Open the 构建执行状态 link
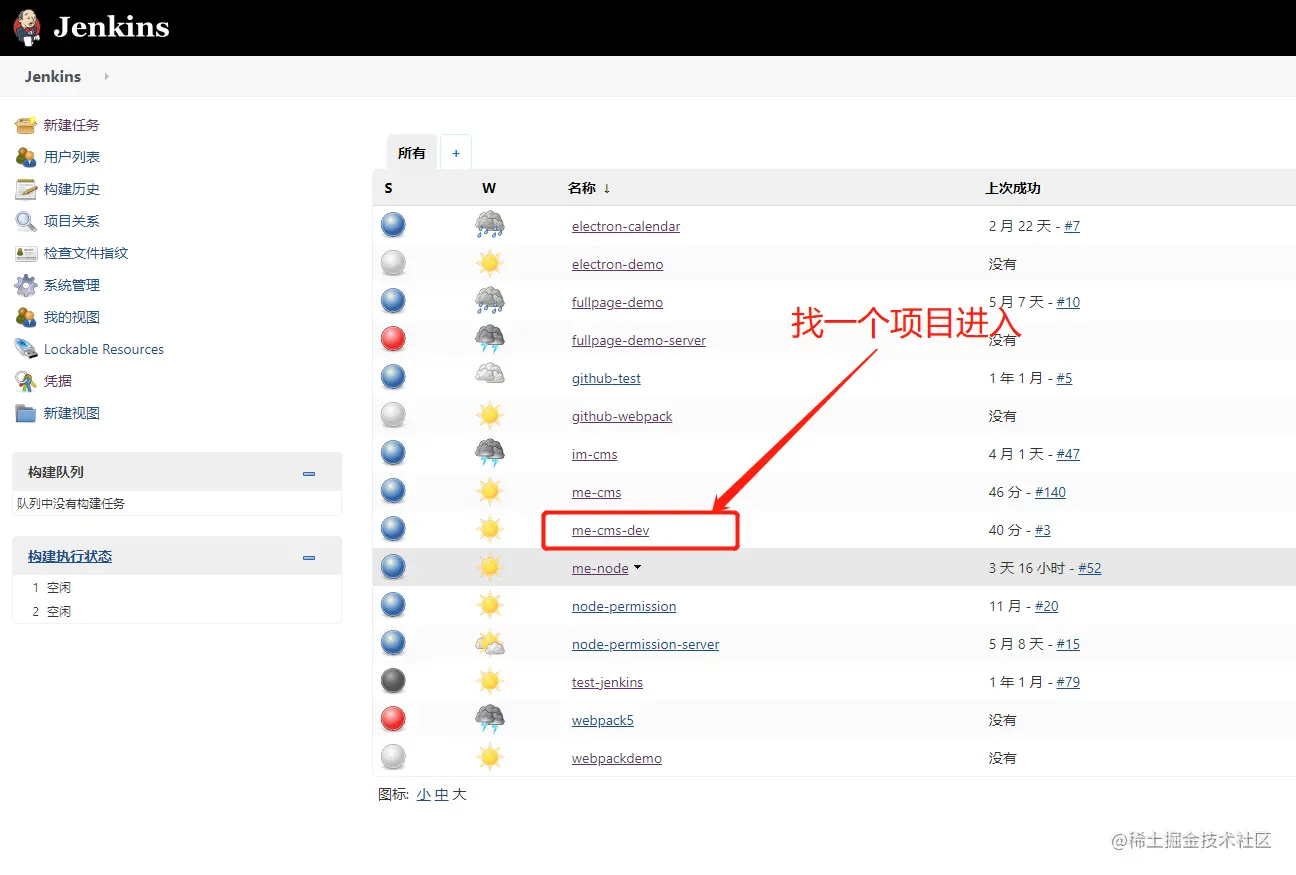The image size is (1296, 875). (x=70, y=556)
